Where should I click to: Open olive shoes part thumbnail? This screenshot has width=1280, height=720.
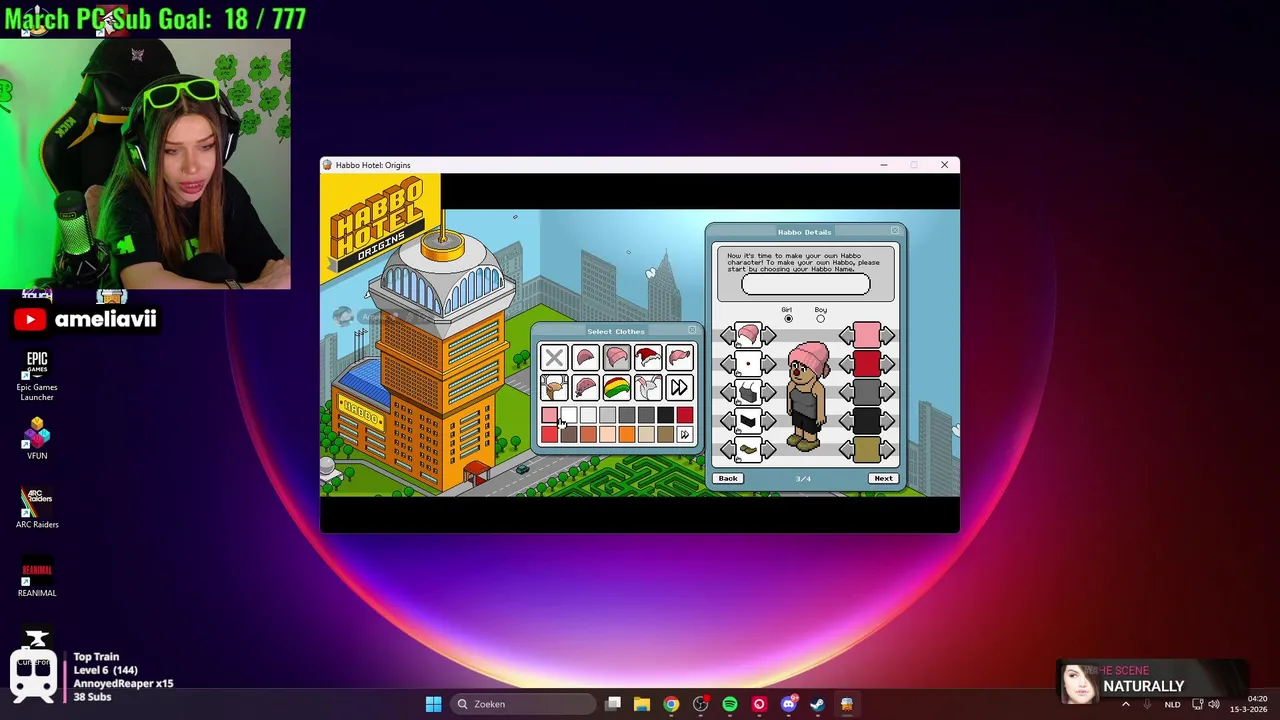748,450
